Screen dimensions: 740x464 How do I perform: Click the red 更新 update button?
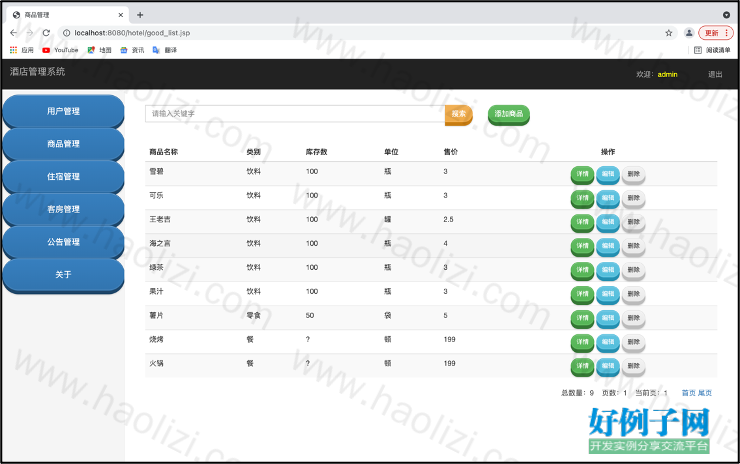point(715,33)
